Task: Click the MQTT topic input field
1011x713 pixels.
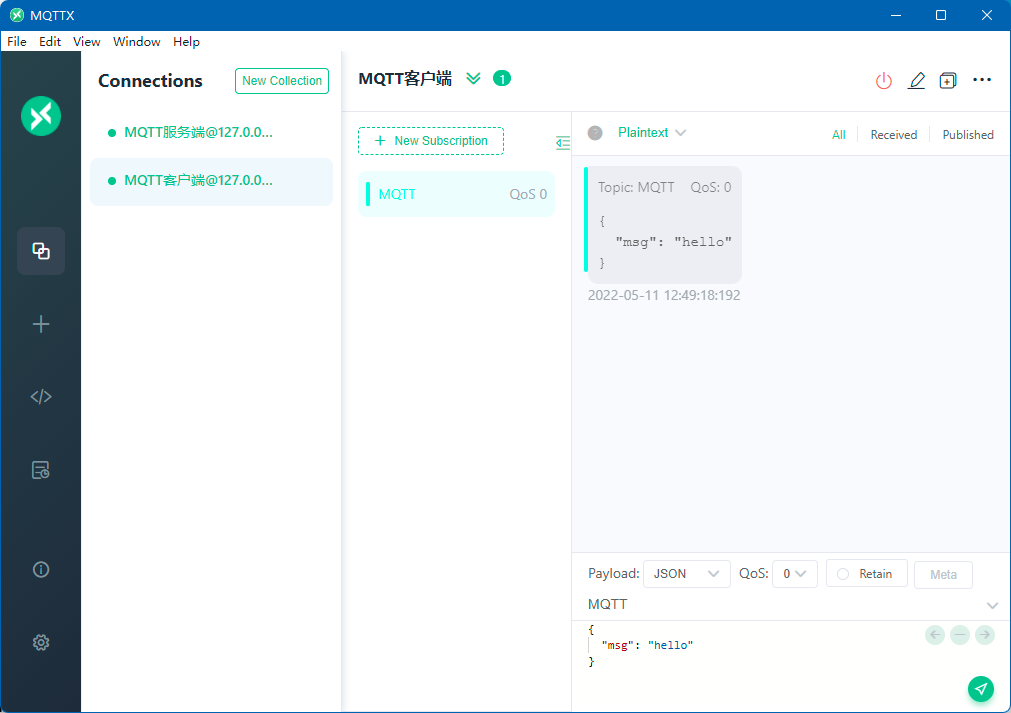Action: point(783,605)
